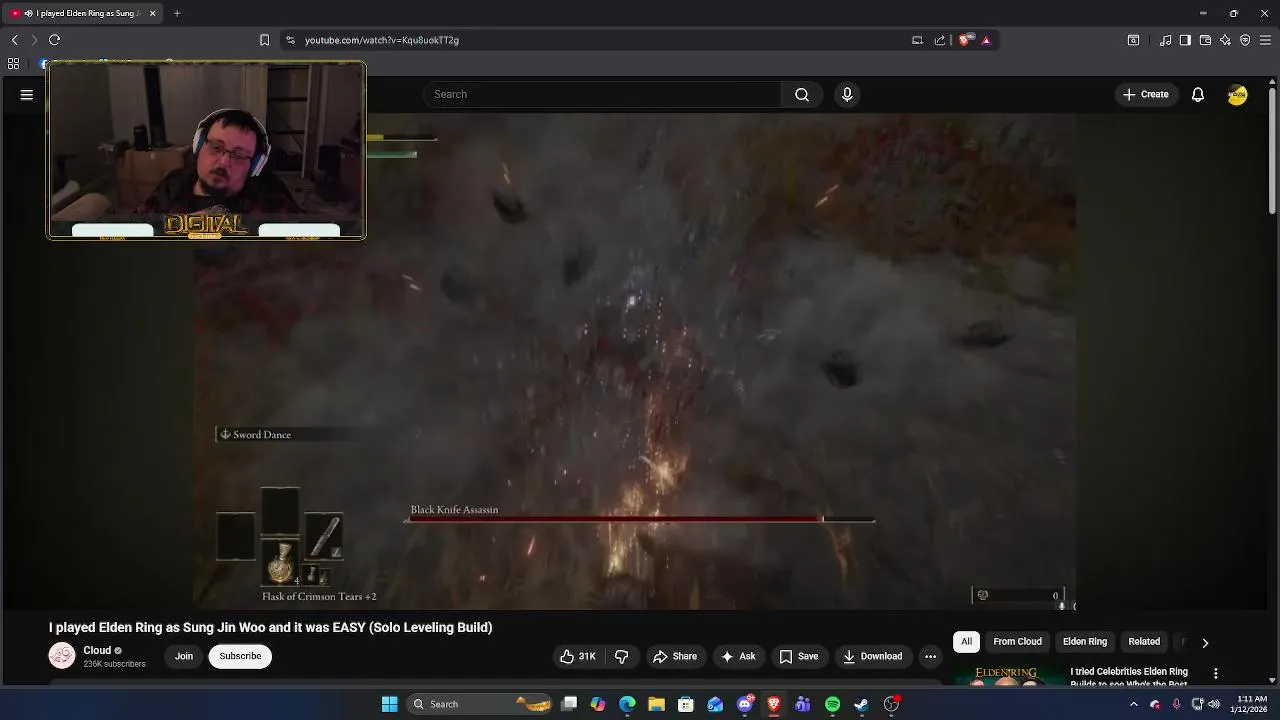This screenshot has height=720, width=1280.
Task: Open Discord from the taskbar
Action: (x=745, y=704)
